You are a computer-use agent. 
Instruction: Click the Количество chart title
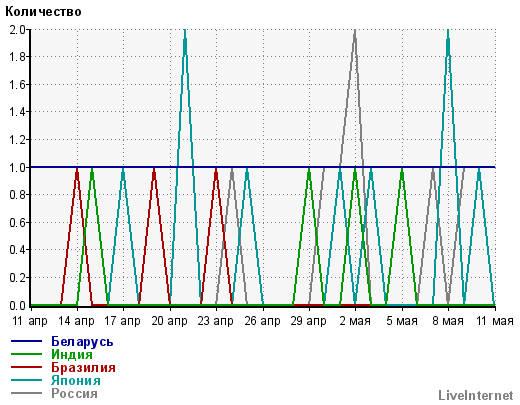click(43, 12)
